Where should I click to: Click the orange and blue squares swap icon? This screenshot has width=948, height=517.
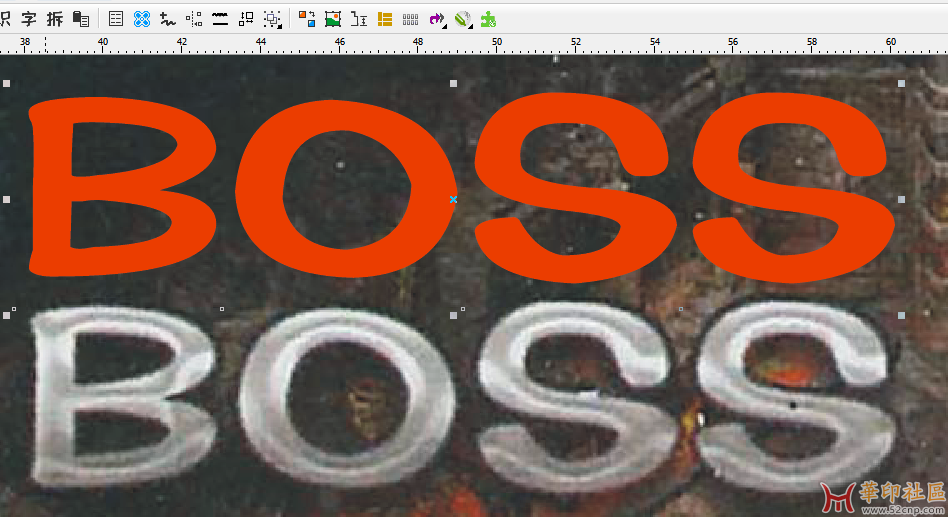[307, 19]
